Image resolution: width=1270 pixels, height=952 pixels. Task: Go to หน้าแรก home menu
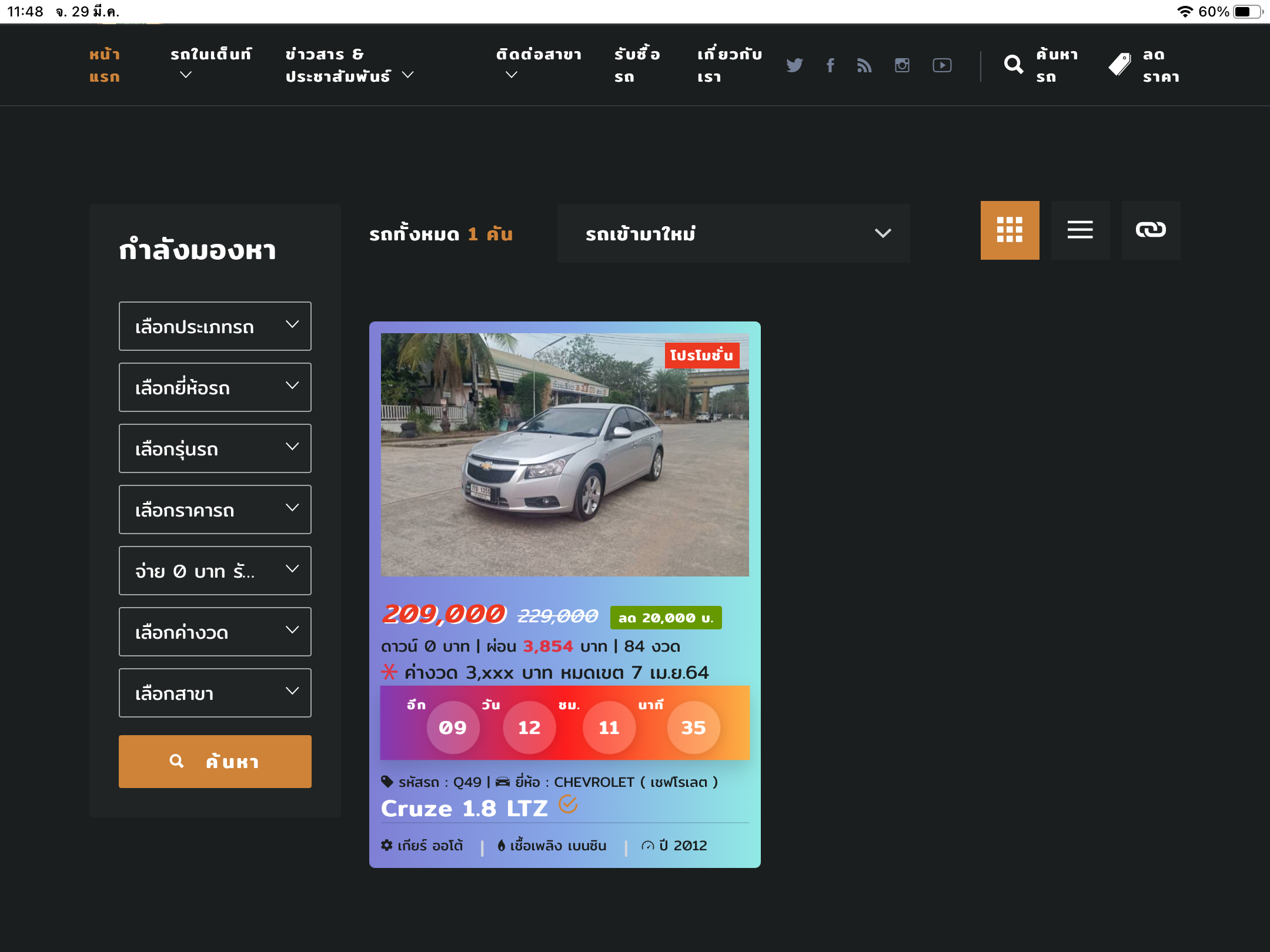tap(105, 65)
